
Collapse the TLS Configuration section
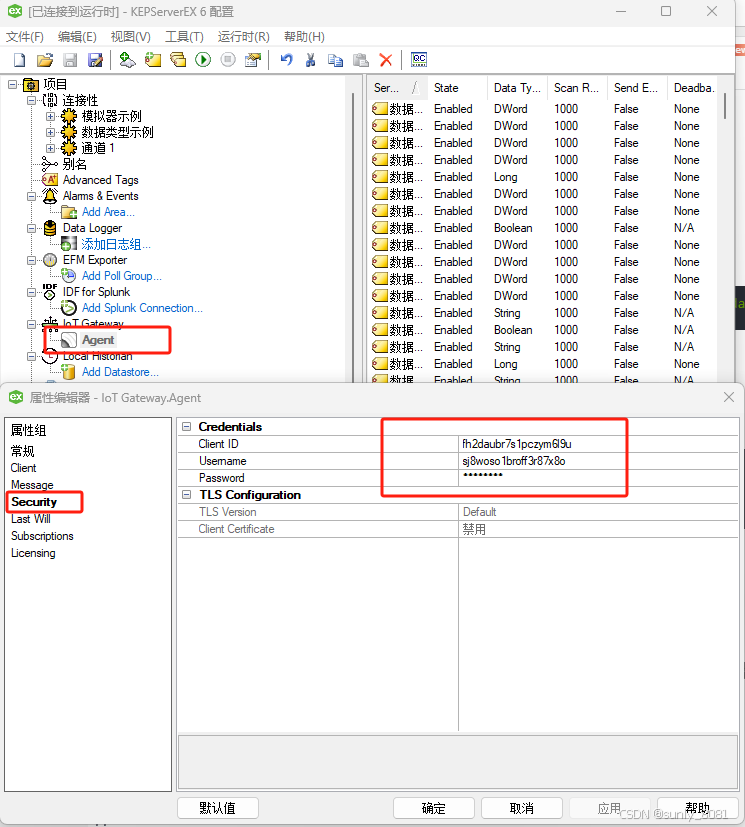[186, 495]
